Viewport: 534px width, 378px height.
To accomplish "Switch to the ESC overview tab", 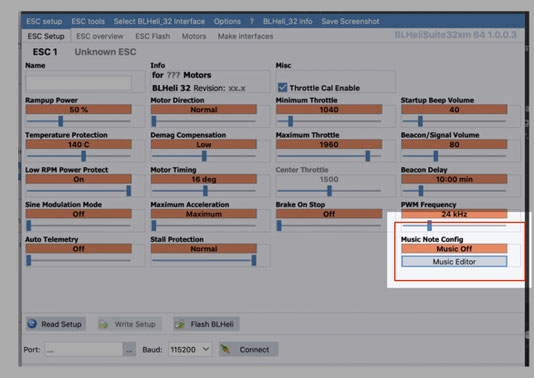I will [x=99, y=36].
